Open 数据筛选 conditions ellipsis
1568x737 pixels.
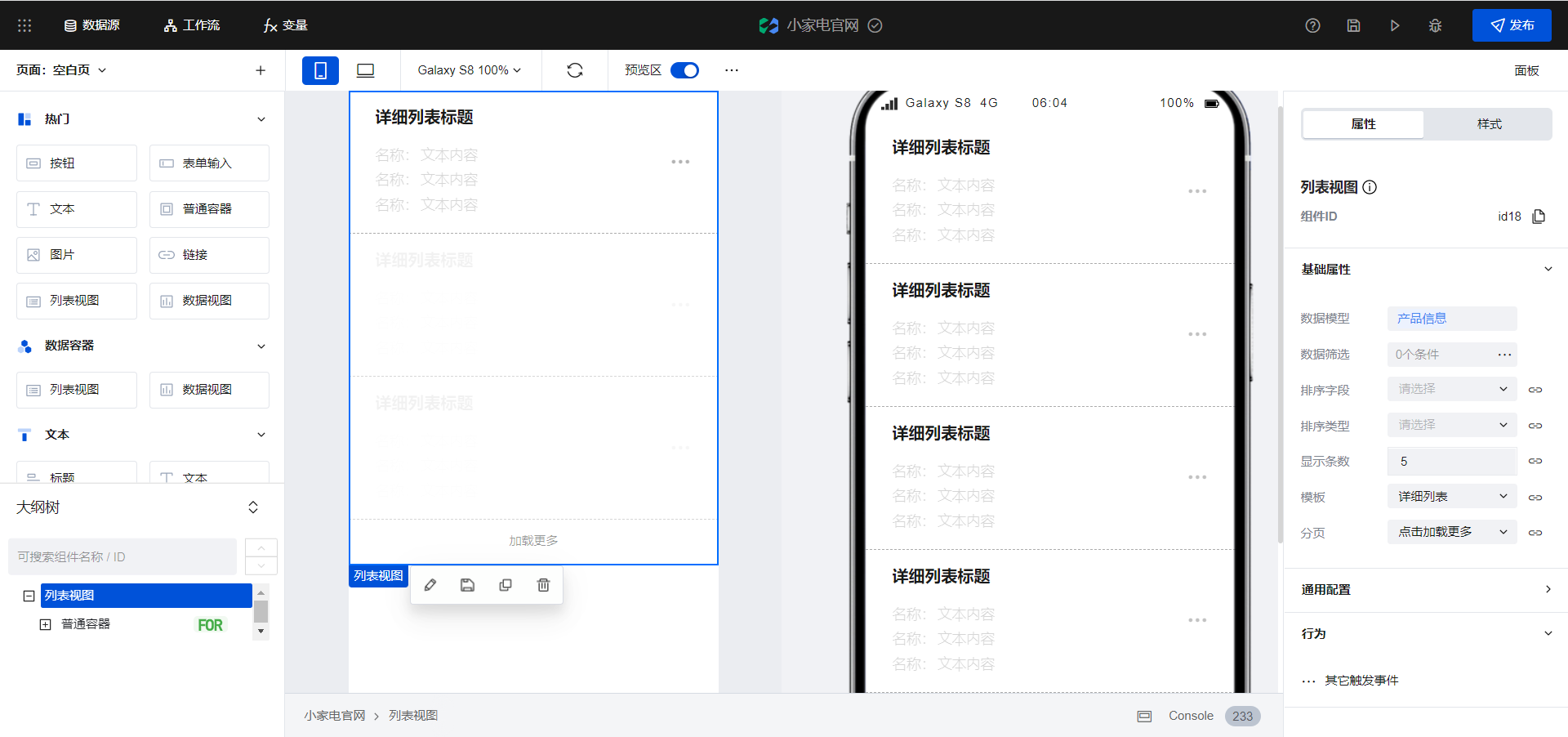1504,355
